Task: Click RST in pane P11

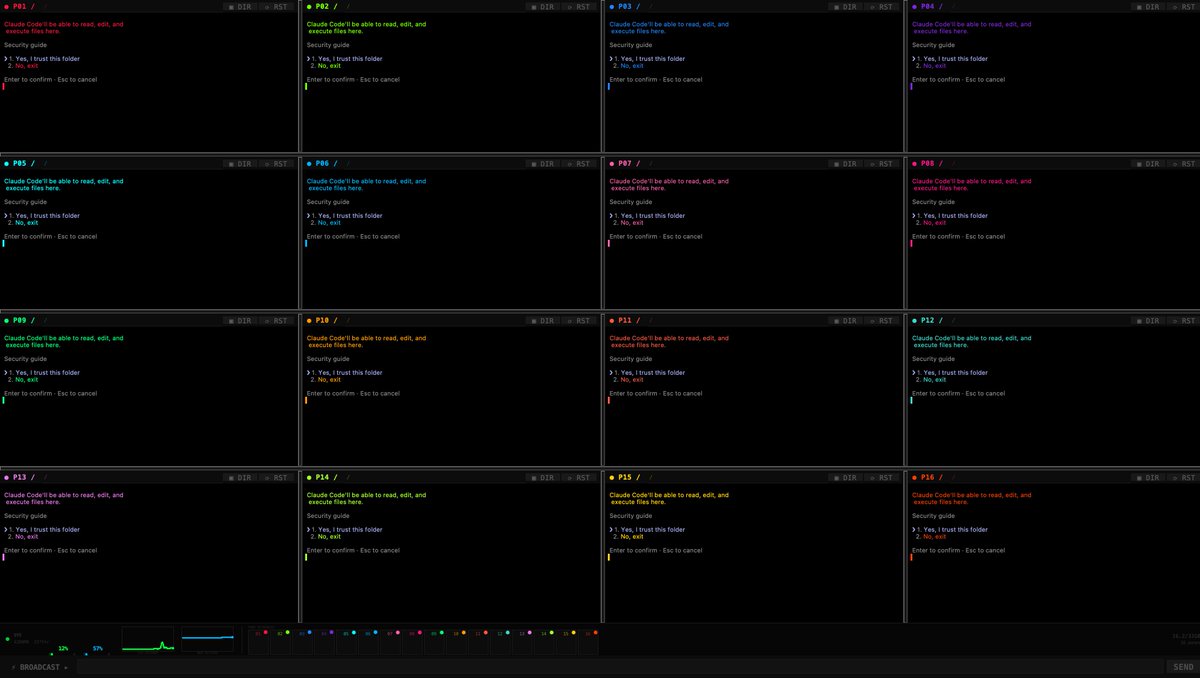Action: (x=883, y=320)
